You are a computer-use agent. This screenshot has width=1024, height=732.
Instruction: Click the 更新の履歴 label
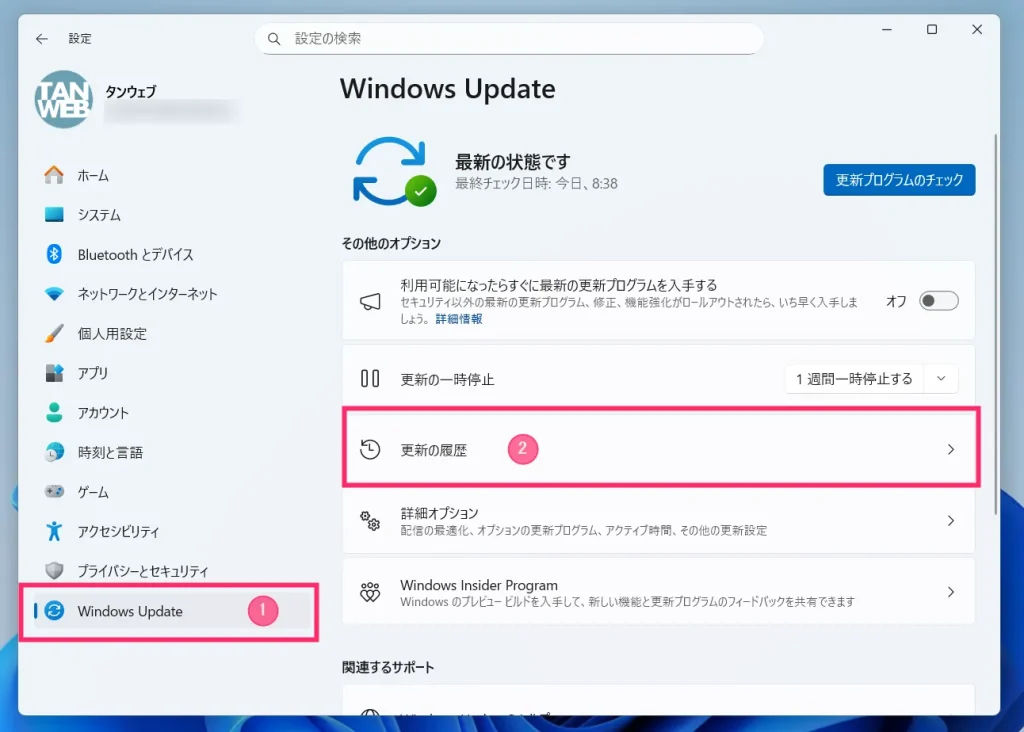(x=434, y=450)
